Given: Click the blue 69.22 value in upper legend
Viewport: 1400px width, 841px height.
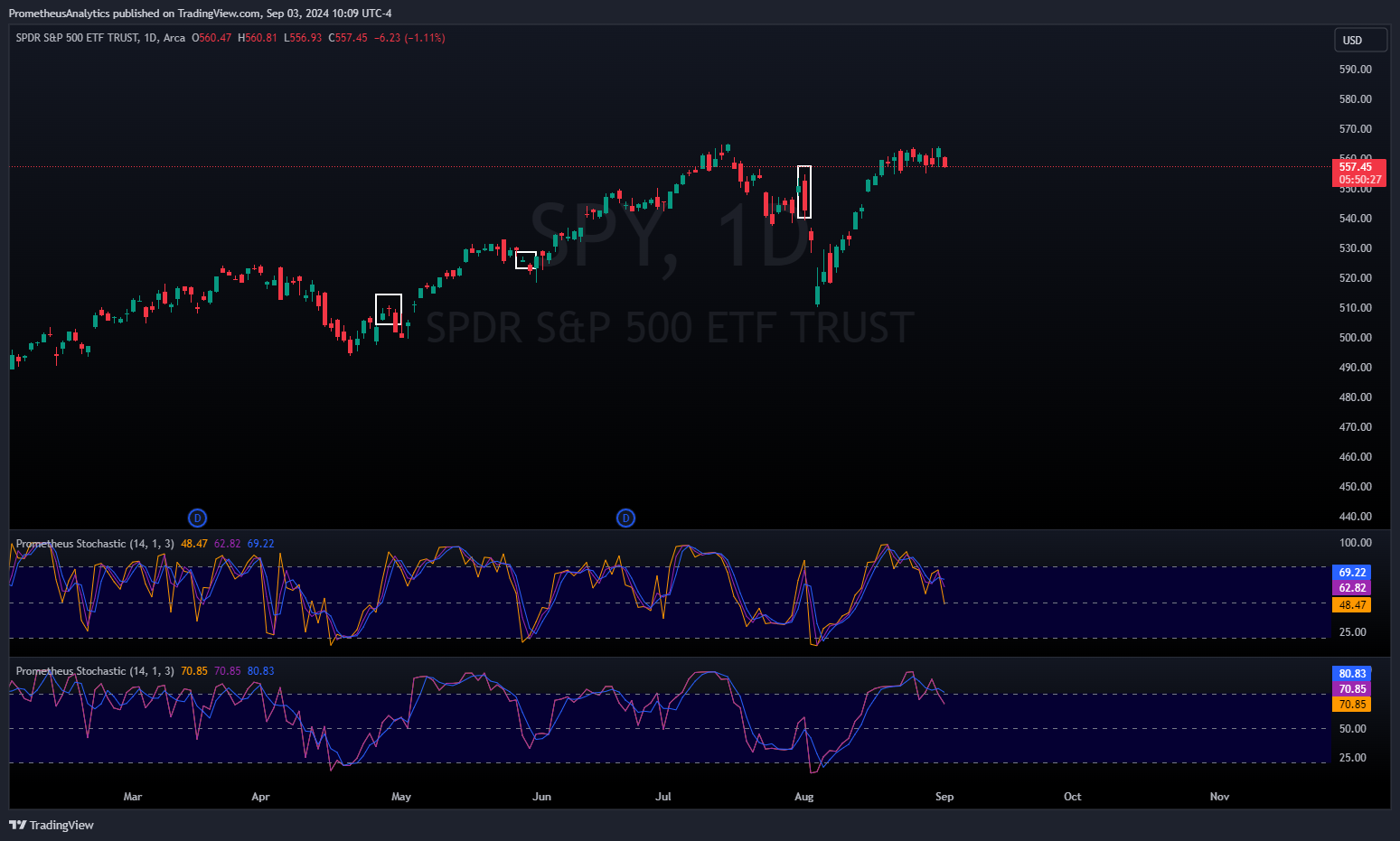Looking at the screenshot, I should (260, 544).
